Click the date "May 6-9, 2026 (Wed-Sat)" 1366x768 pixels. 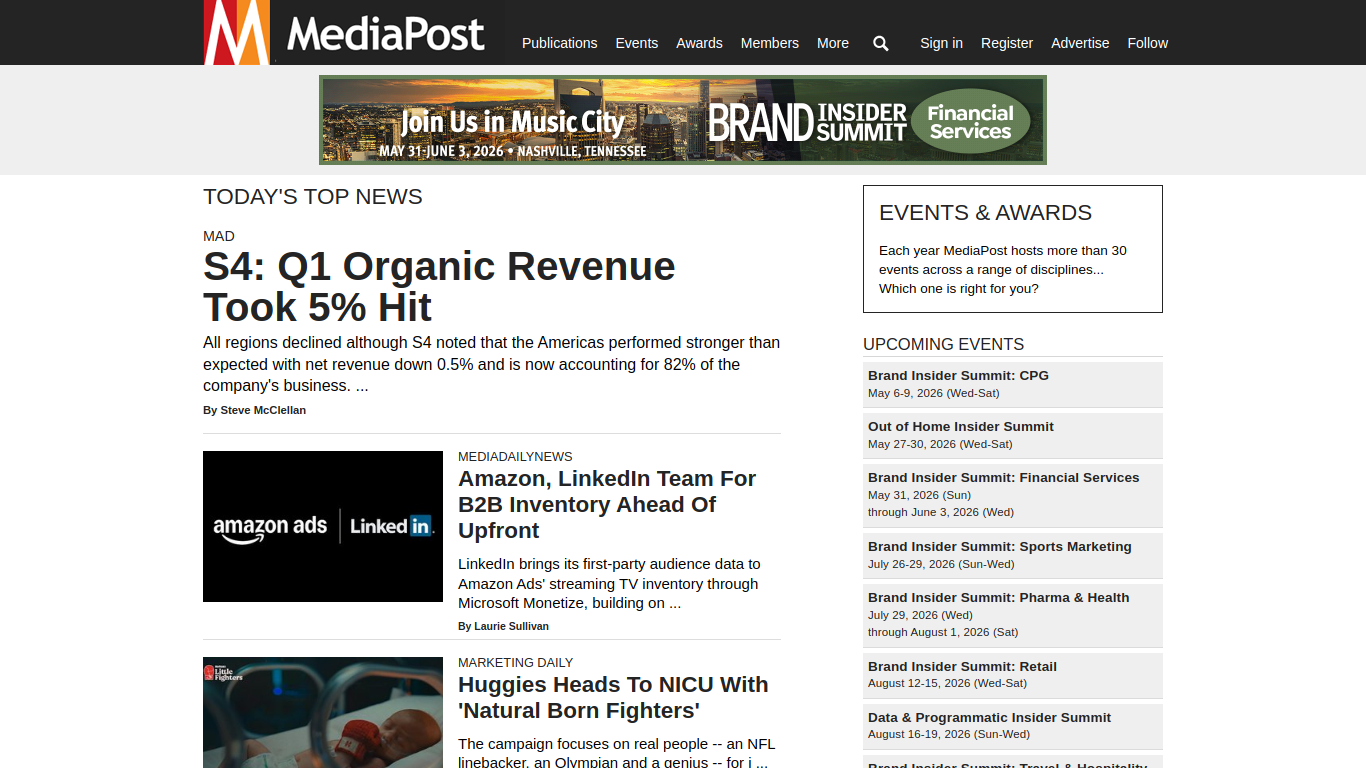[933, 393]
